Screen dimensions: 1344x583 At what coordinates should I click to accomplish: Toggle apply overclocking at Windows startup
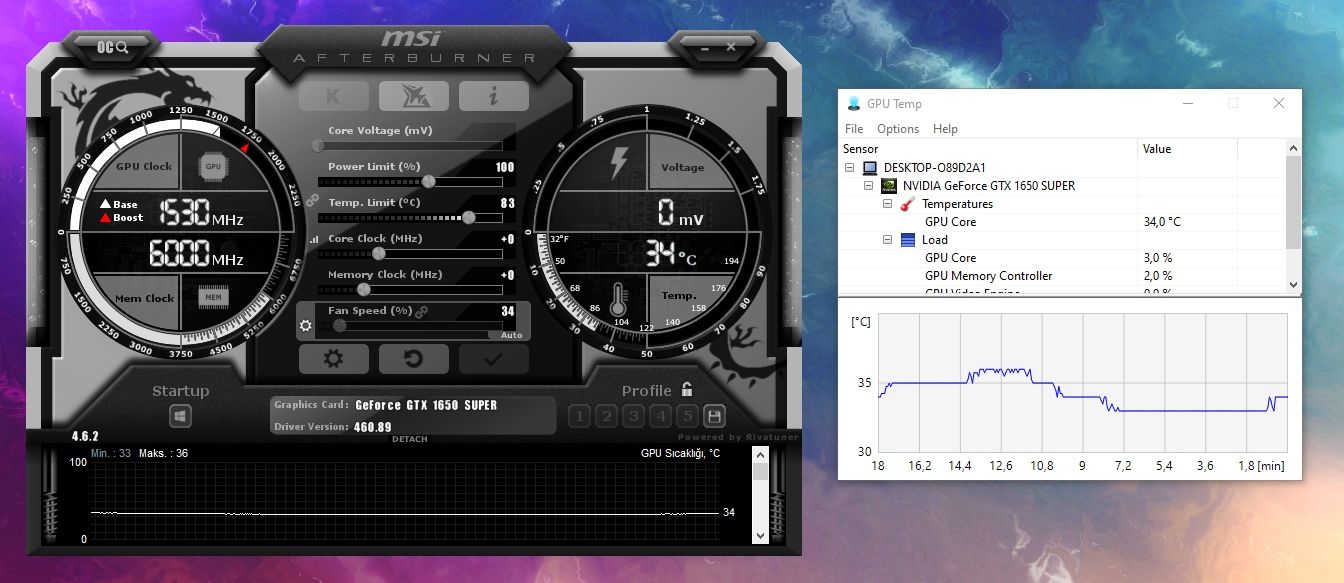181,415
